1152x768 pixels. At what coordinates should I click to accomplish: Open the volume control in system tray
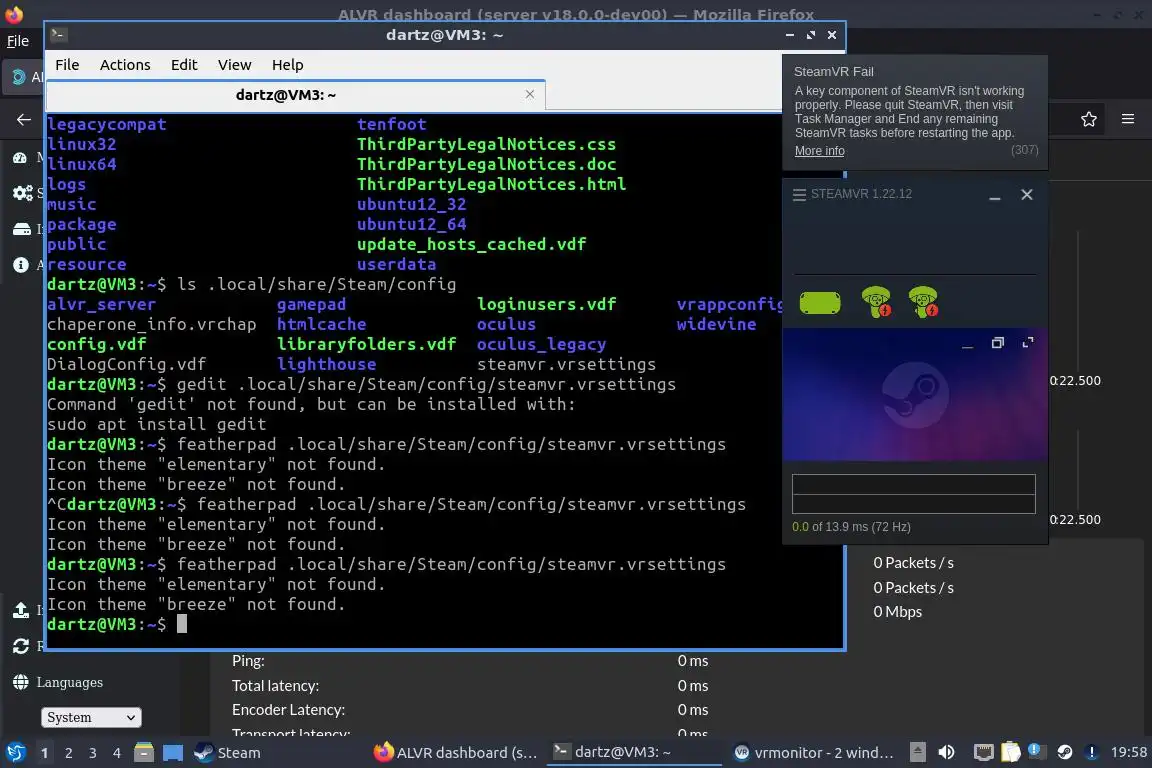(x=946, y=752)
